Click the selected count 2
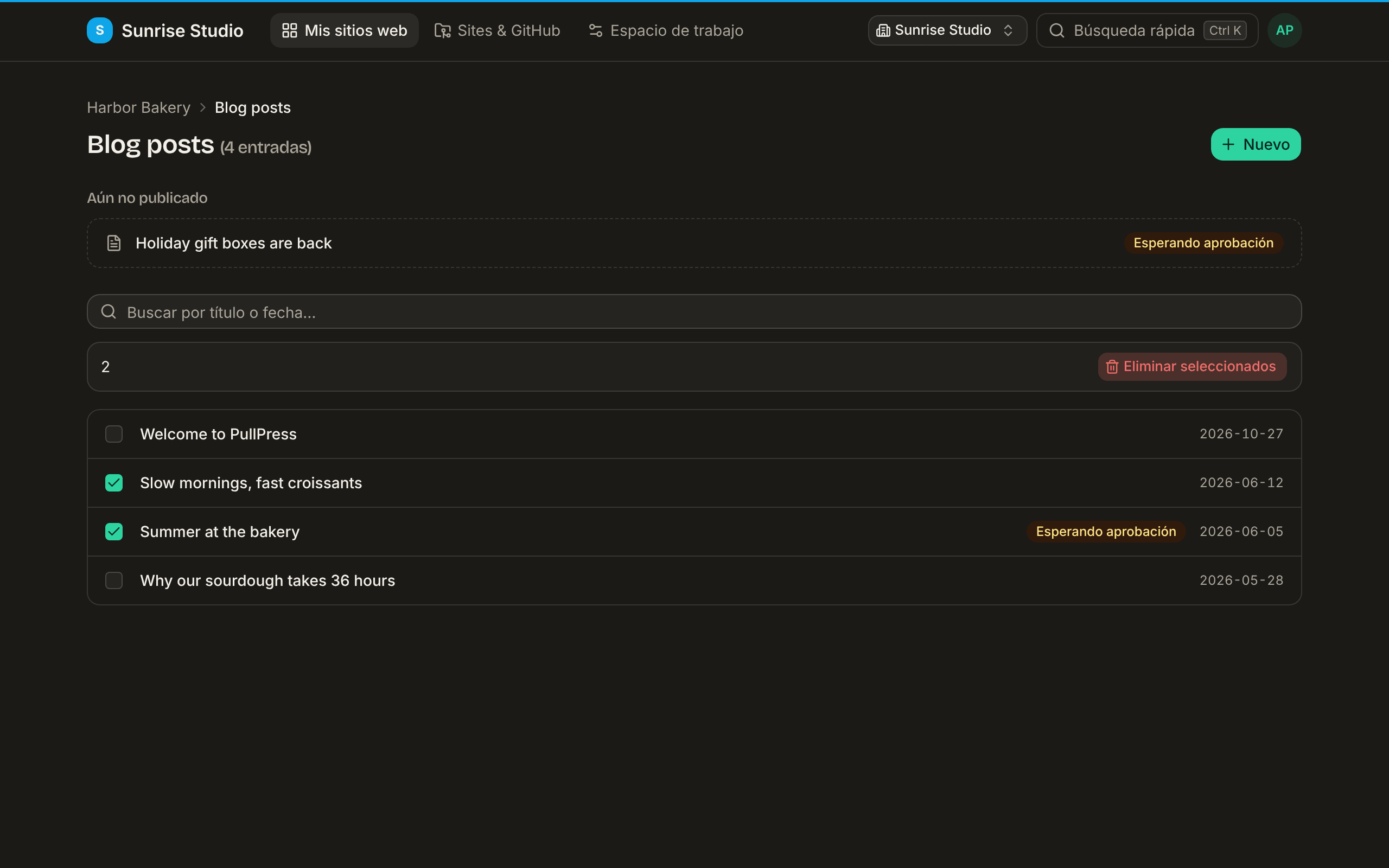Screen dimensions: 1389x868 tap(106, 367)
